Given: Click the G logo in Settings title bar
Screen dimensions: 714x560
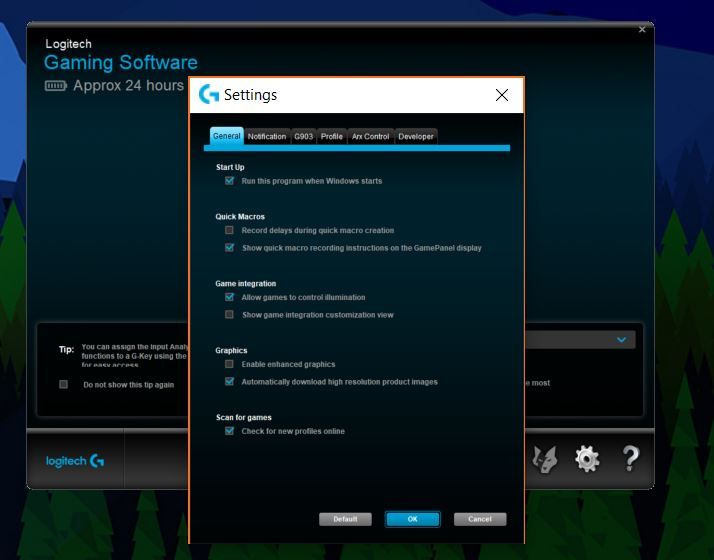Looking at the screenshot, I should [x=209, y=94].
